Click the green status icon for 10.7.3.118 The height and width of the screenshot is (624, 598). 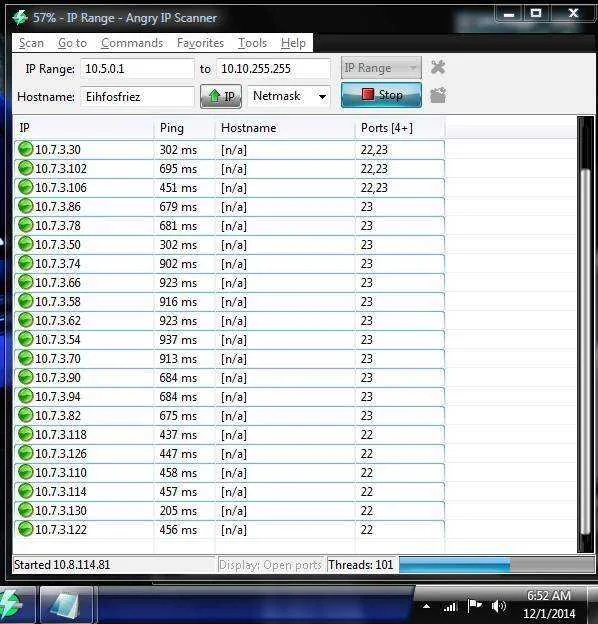tap(25, 434)
